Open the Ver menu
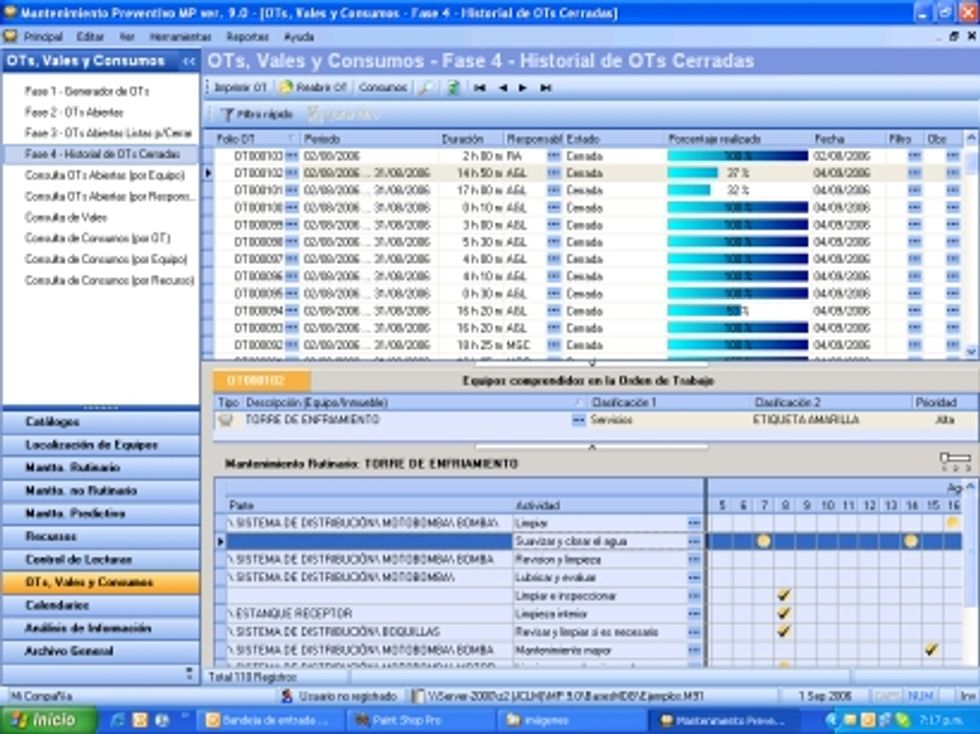 click(x=127, y=37)
